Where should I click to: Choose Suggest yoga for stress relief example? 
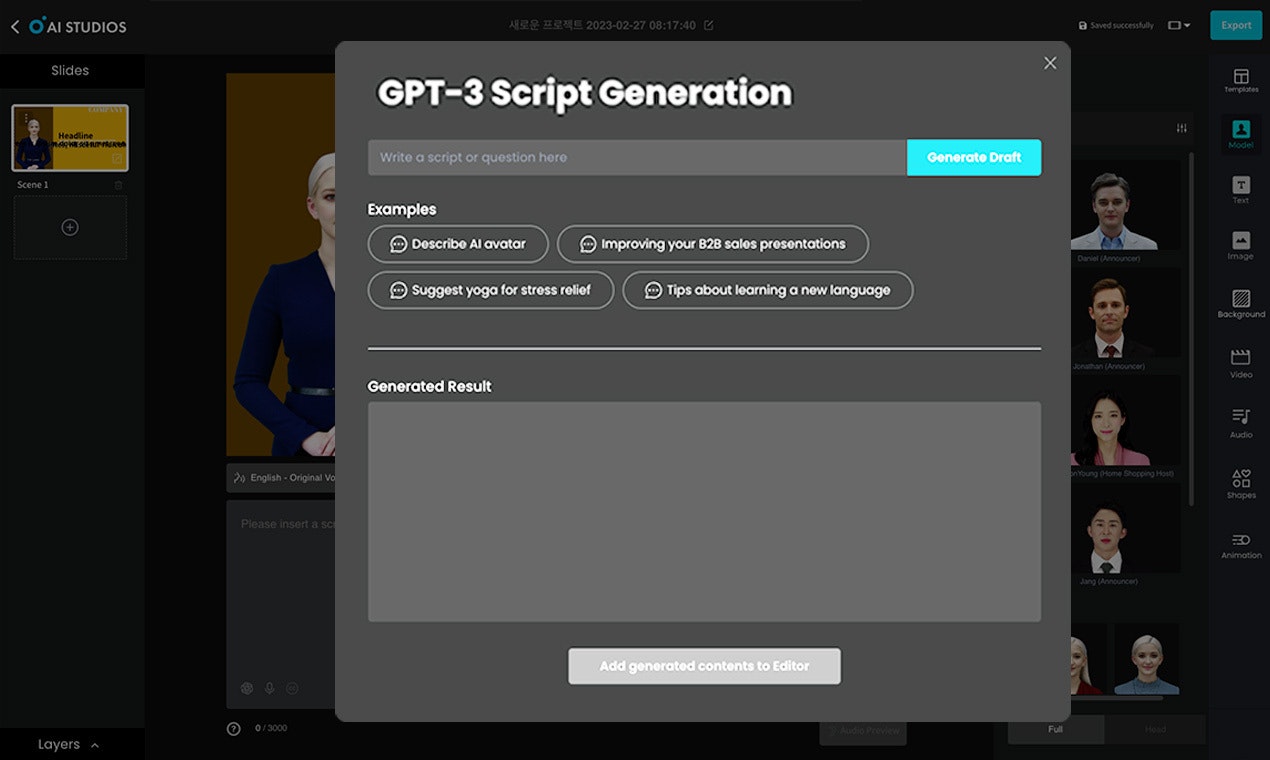point(491,290)
